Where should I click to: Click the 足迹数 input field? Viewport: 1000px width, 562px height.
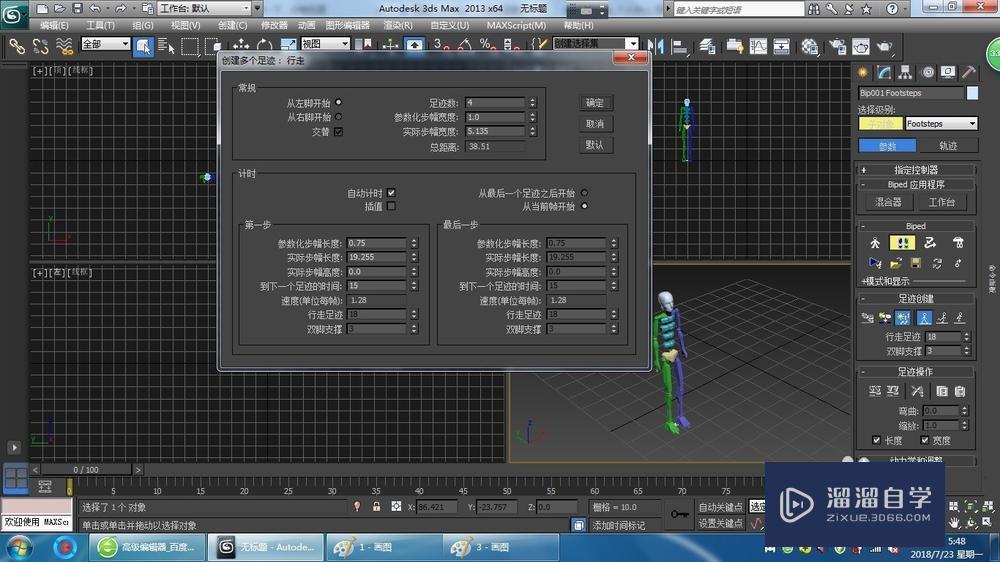495,103
